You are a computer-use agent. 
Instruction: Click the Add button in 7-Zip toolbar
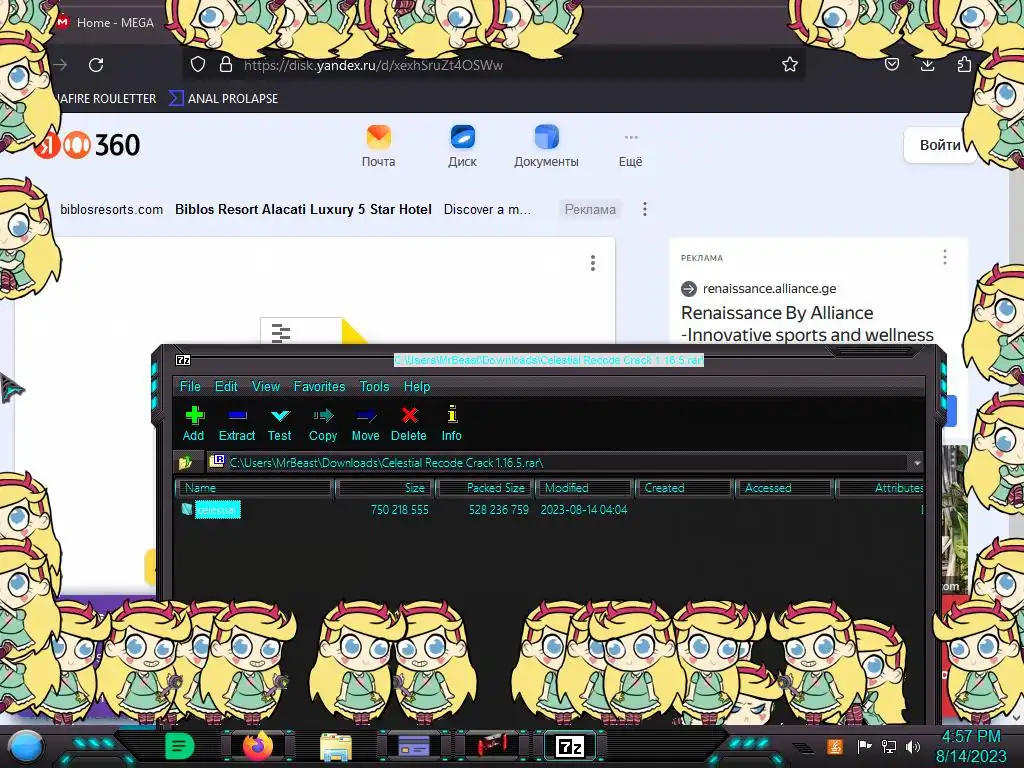193,424
